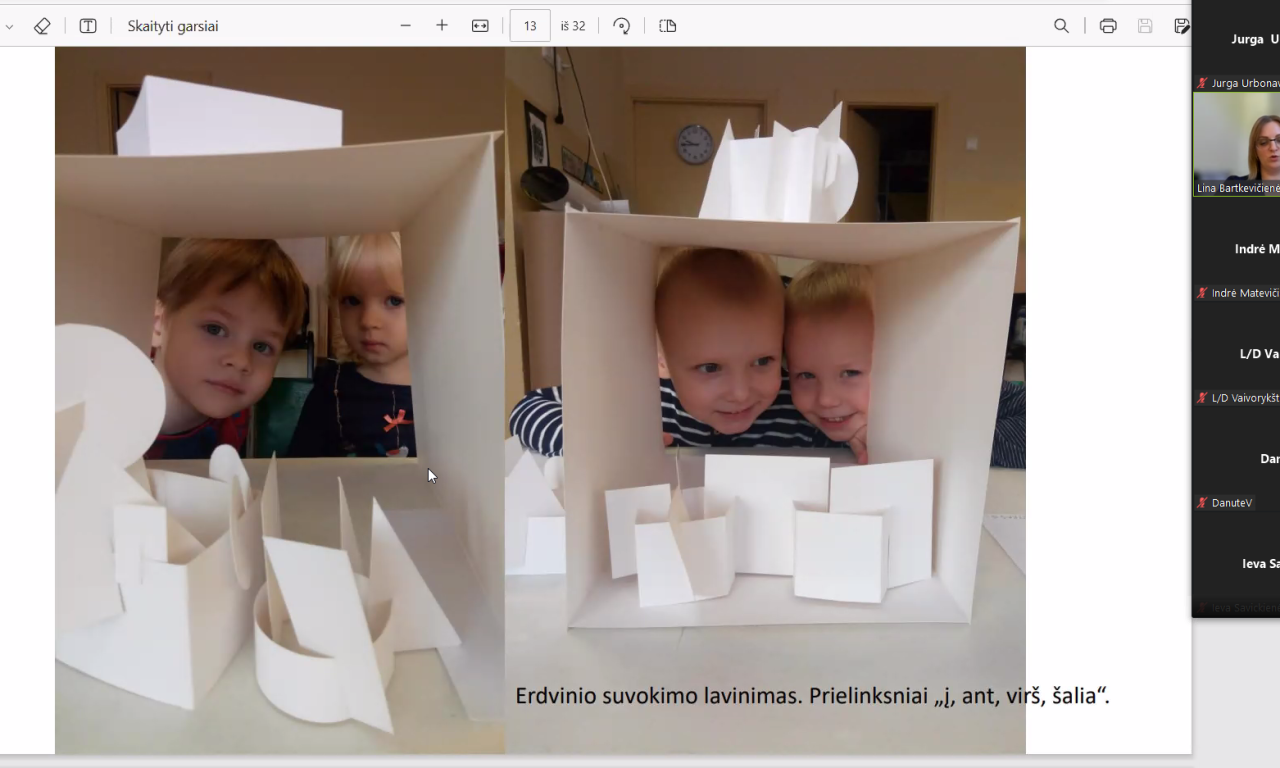
Task: Zoom in using the plus icon
Action: [442, 26]
